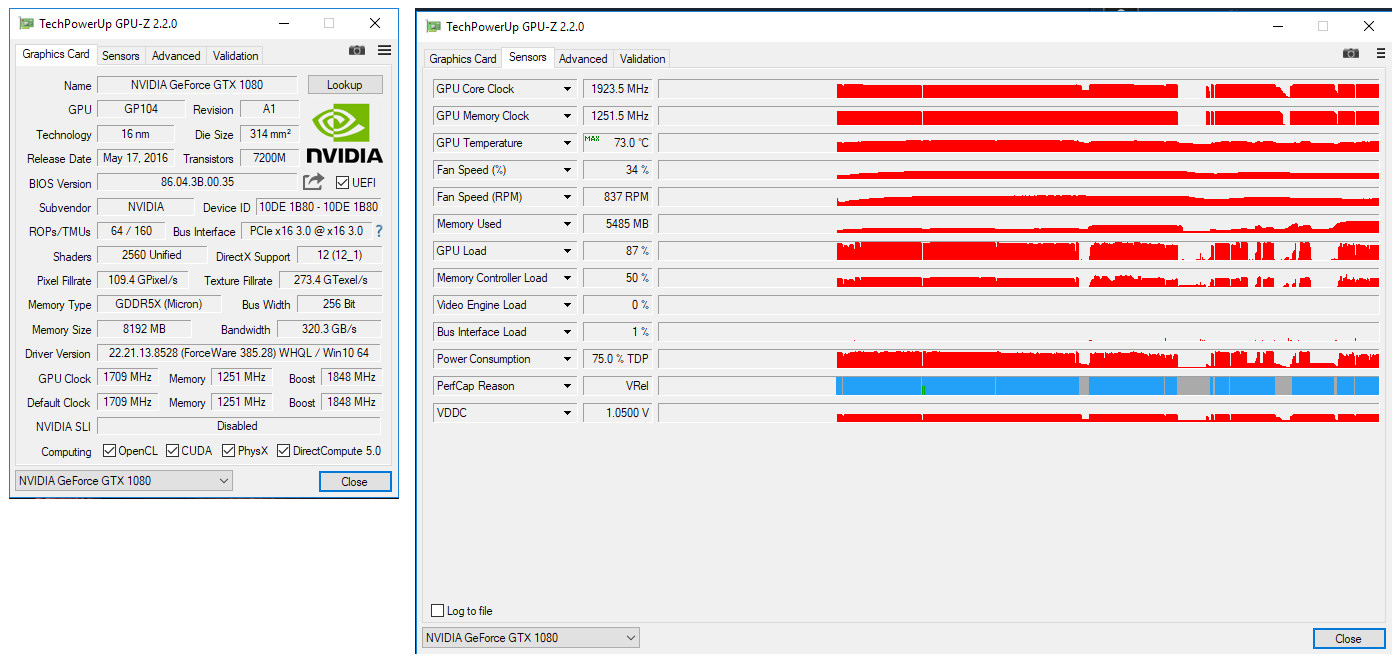
Task: Click the Fan Speed (RPM) value 837 RPM
Action: [617, 197]
